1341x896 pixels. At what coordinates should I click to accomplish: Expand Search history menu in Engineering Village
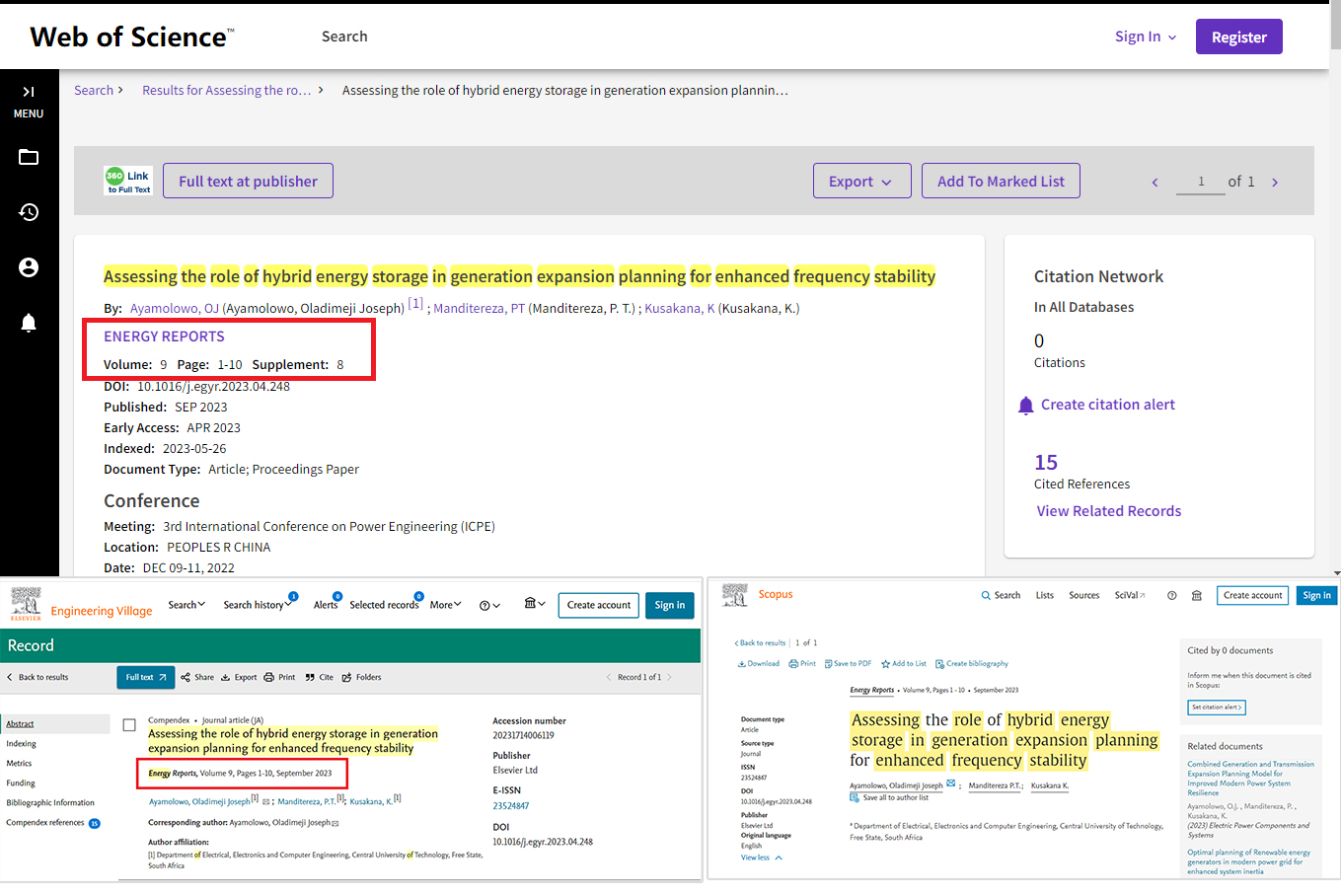click(258, 605)
